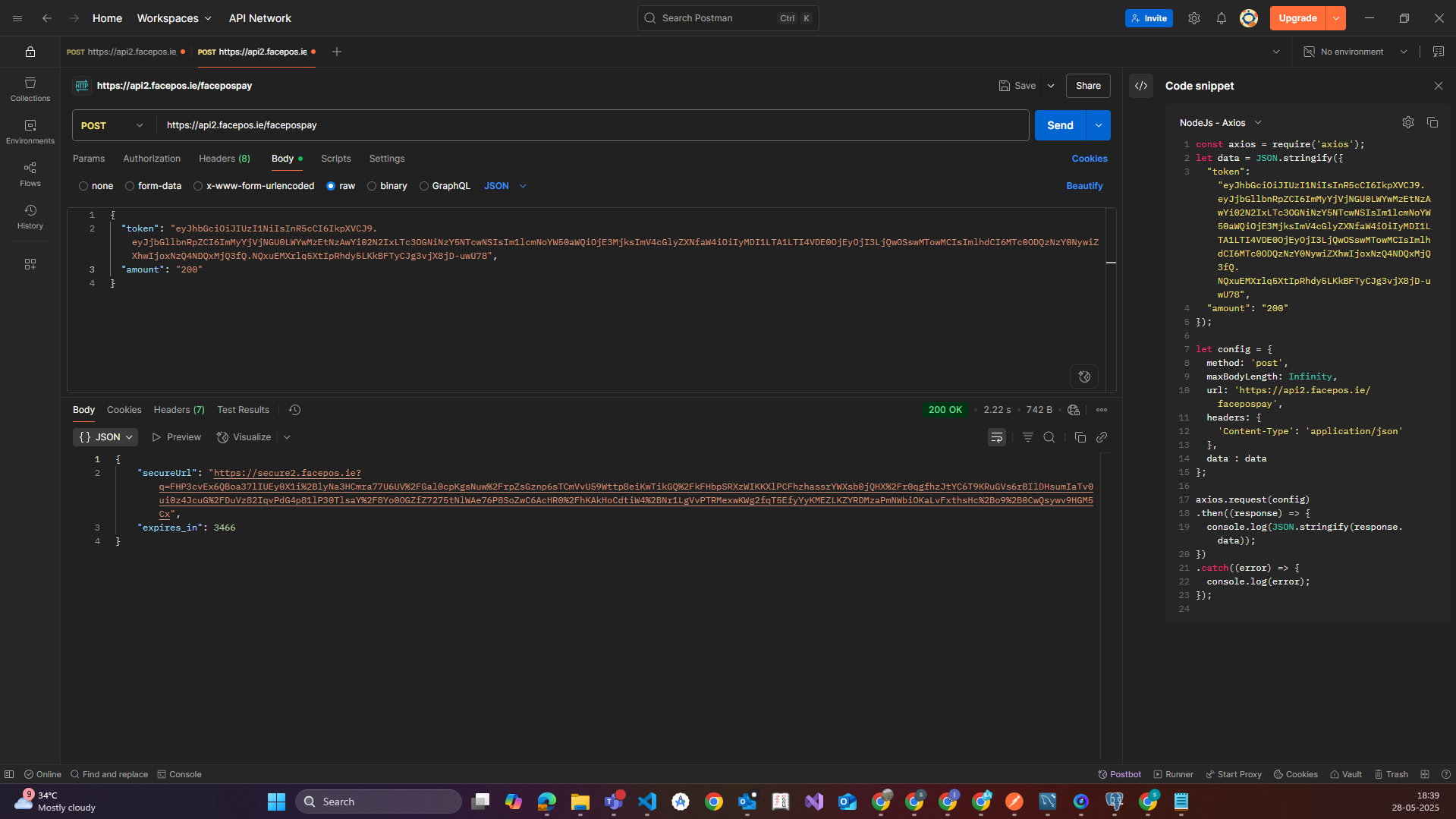This screenshot has height=819, width=1456.
Task: Open the user avatar menu
Action: pyautogui.click(x=1249, y=18)
